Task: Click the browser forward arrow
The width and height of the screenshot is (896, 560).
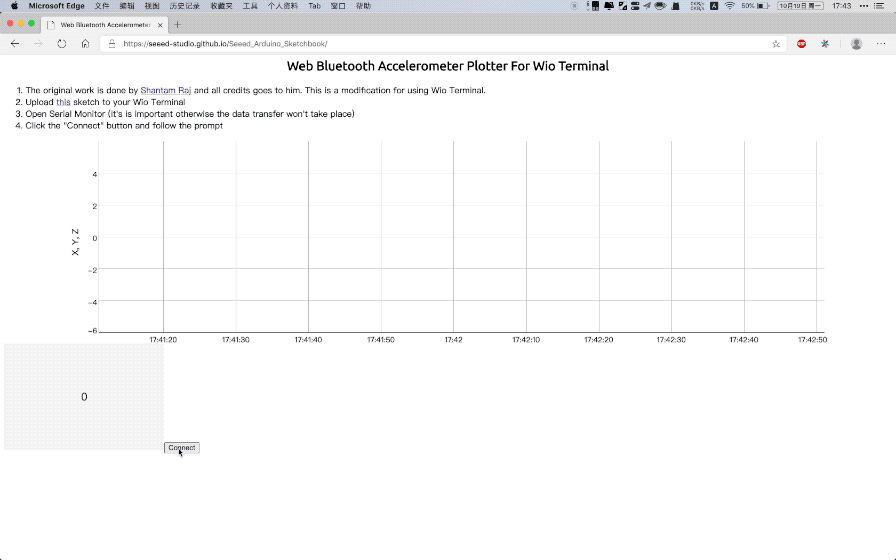Action: pyautogui.click(x=38, y=43)
